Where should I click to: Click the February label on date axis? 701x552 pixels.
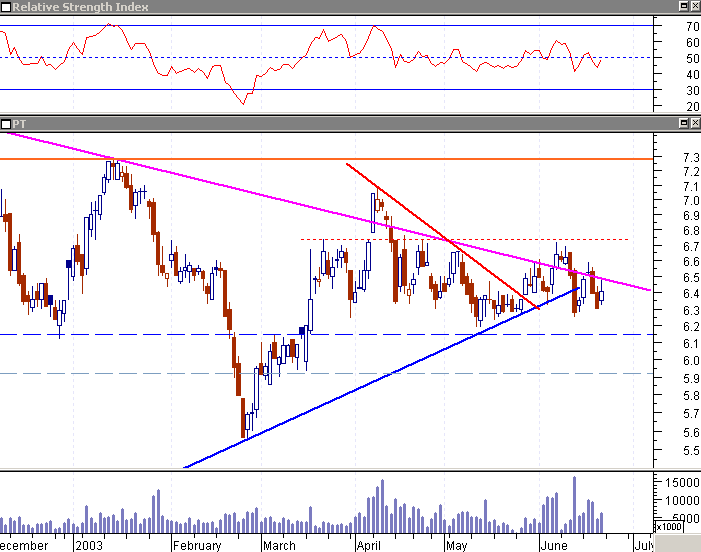[197, 545]
